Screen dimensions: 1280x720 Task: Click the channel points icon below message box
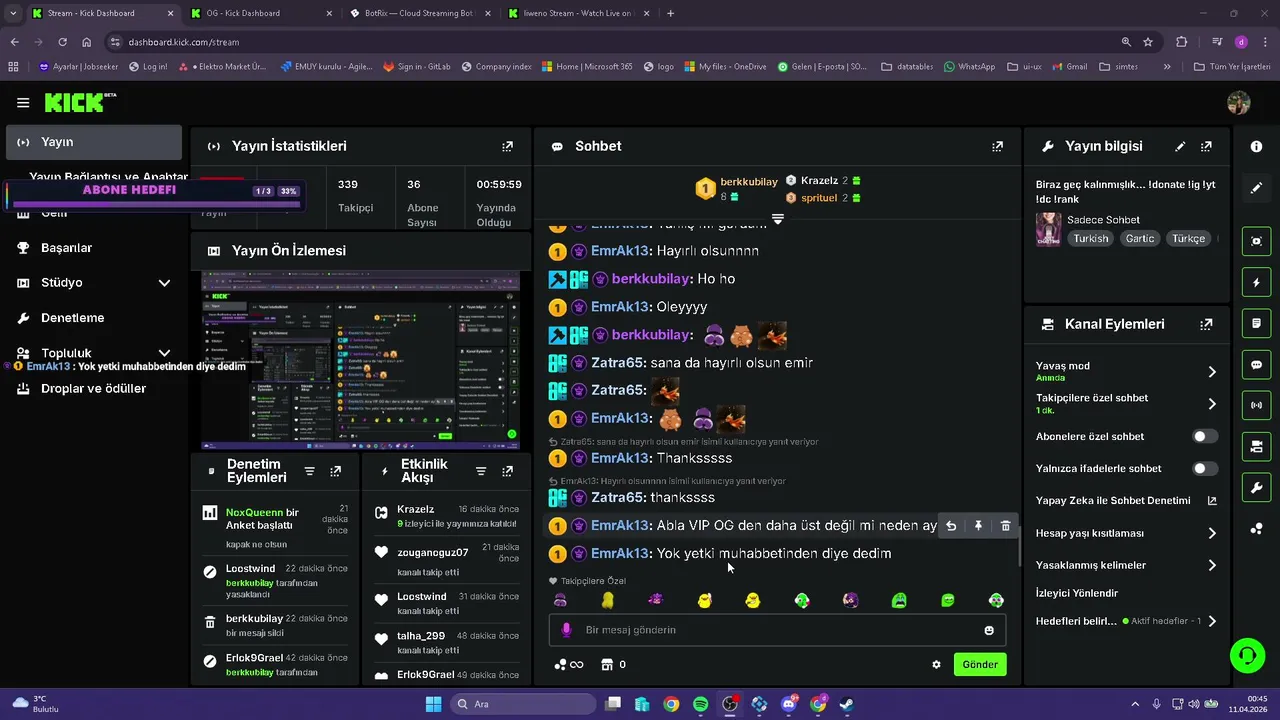tap(560, 664)
